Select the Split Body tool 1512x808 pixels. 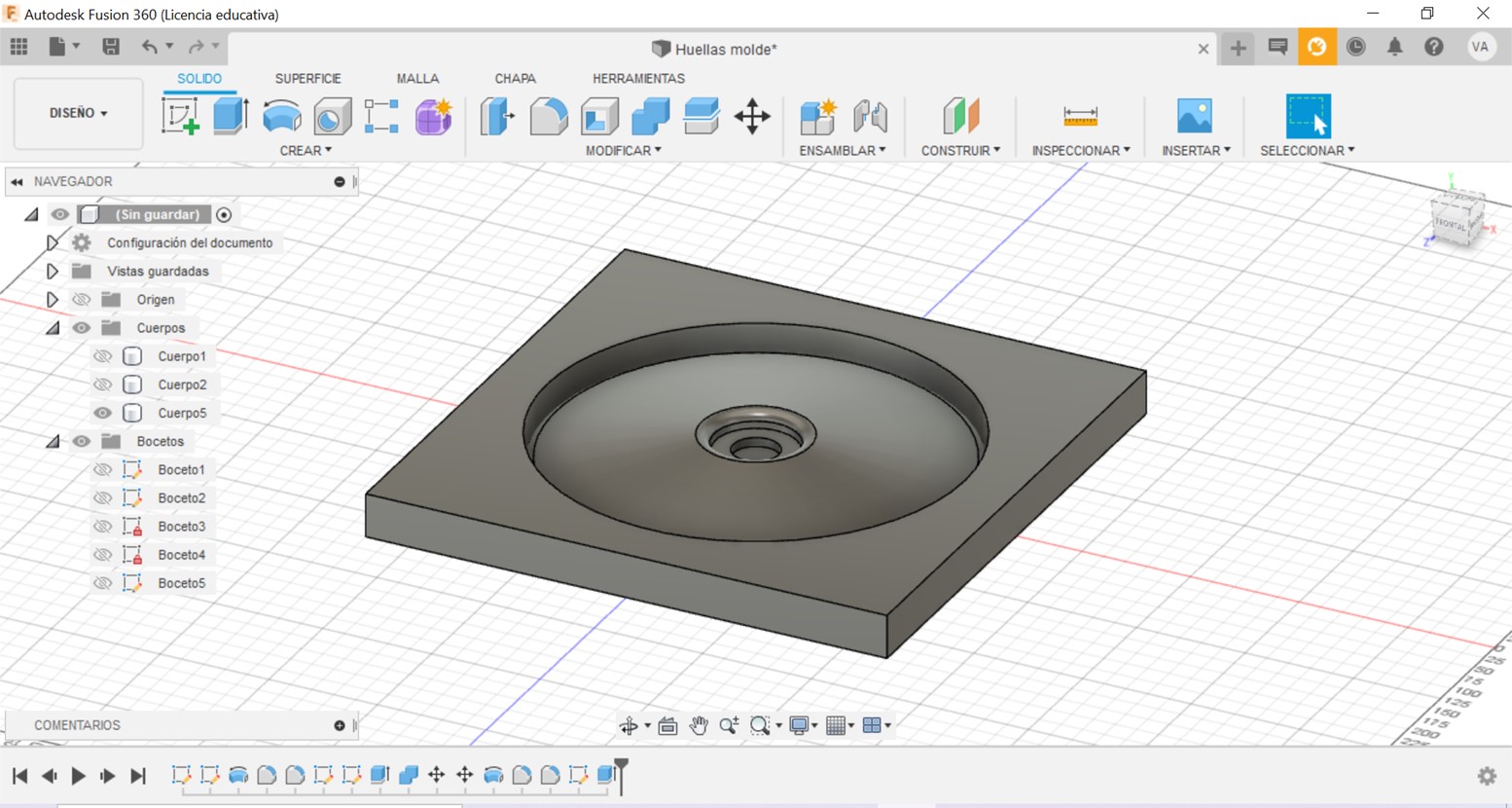tap(701, 116)
